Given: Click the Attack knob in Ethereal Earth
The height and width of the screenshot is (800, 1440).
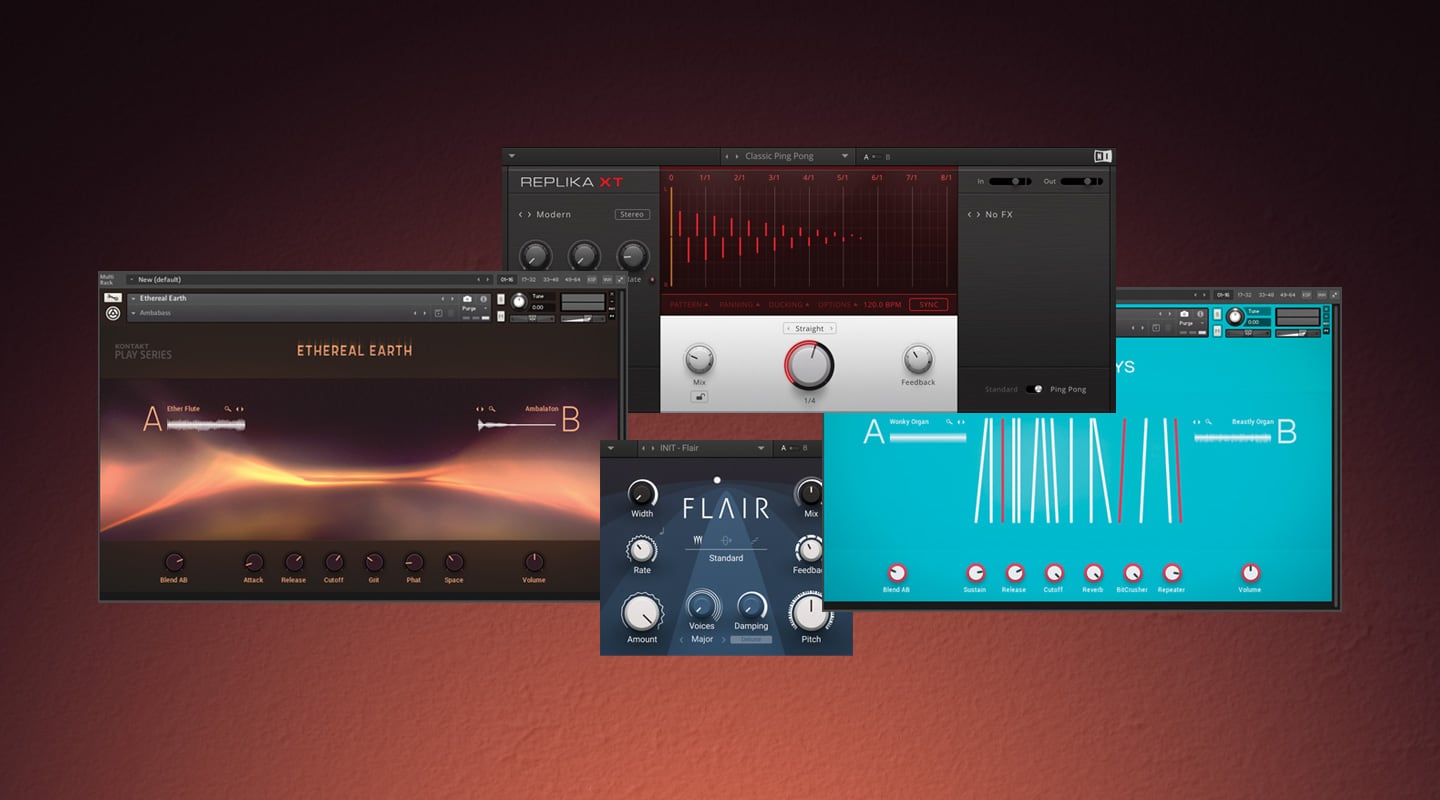Looking at the screenshot, I should (254, 562).
